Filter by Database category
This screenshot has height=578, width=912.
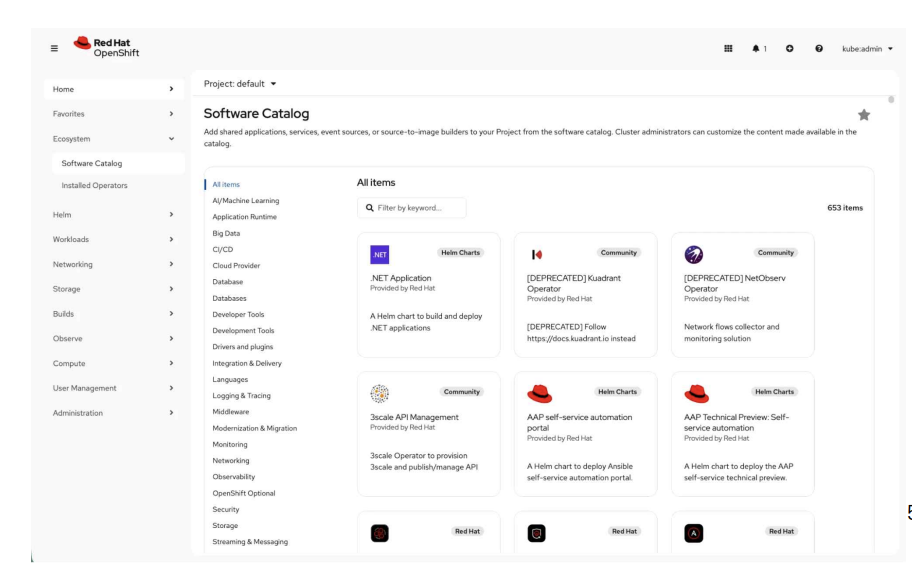[x=227, y=282]
